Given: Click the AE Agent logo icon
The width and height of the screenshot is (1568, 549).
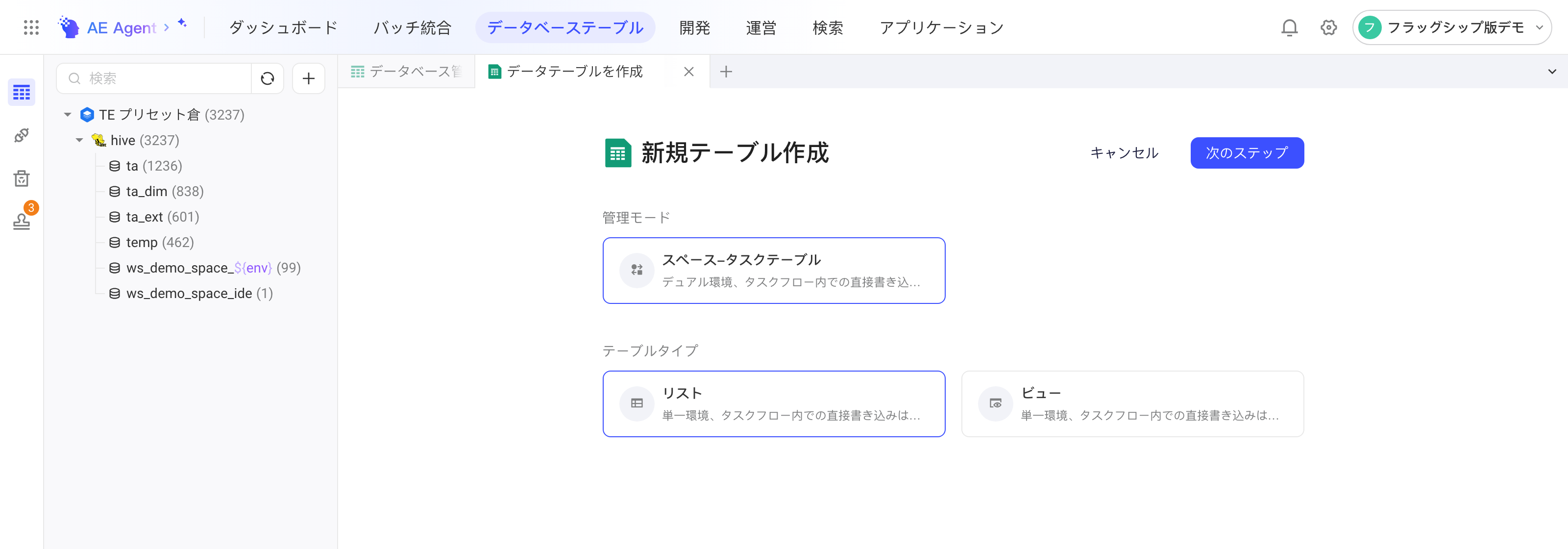Looking at the screenshot, I should [x=69, y=27].
